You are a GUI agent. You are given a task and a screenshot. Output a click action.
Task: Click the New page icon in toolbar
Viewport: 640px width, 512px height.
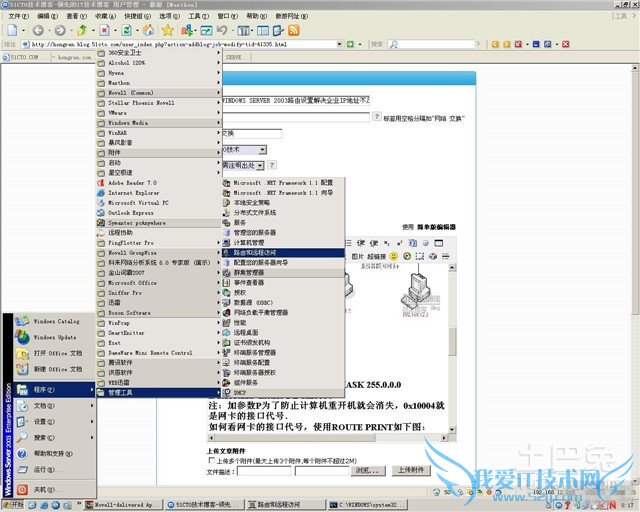(x=13, y=30)
